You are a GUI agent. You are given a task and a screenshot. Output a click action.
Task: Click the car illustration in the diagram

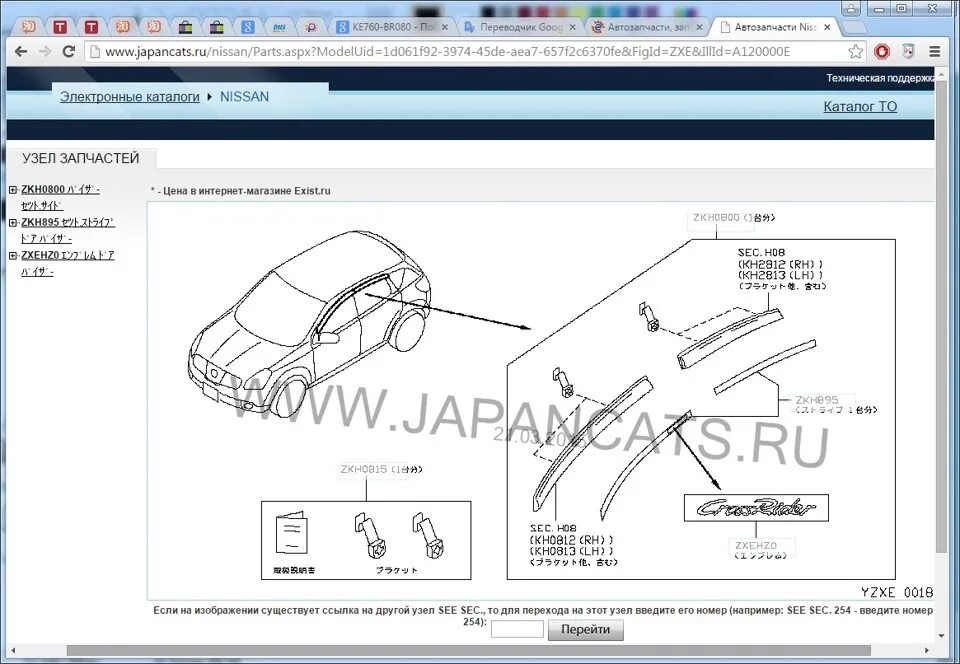pyautogui.click(x=309, y=323)
